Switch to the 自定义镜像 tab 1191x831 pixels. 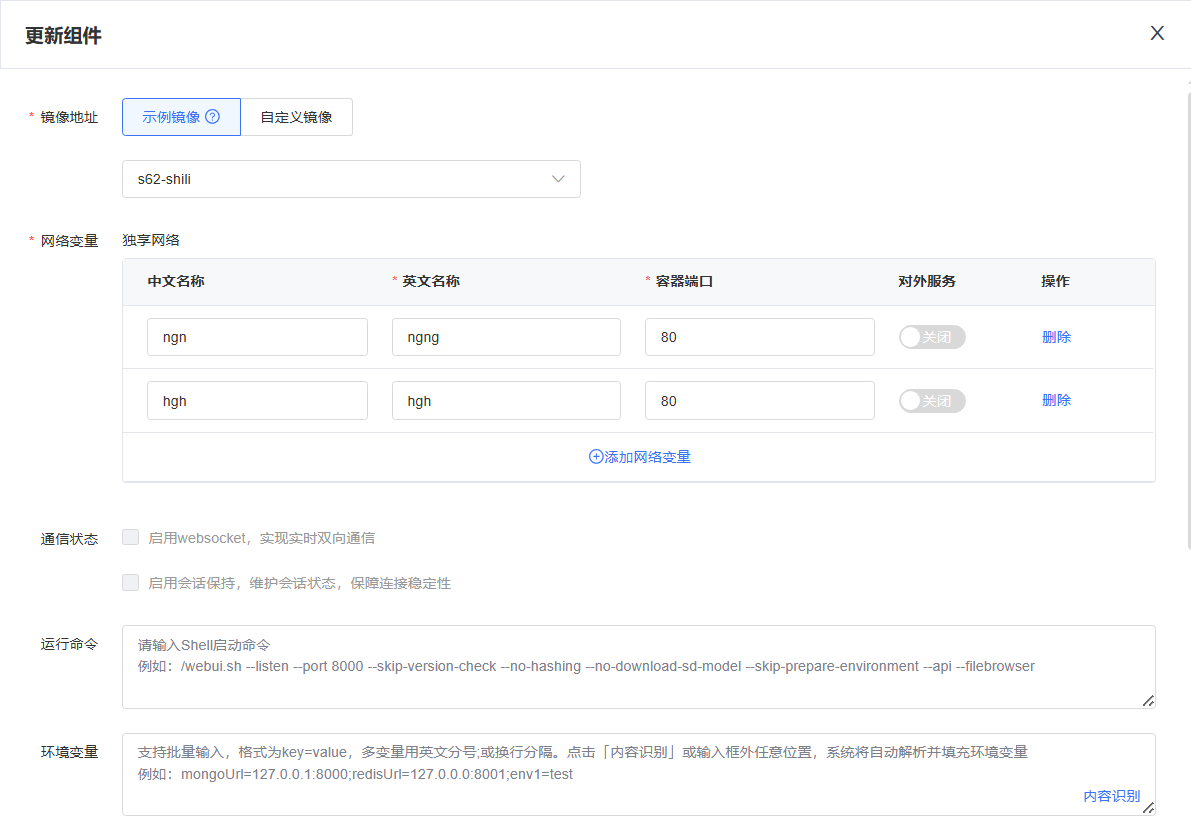pyautogui.click(x=296, y=117)
